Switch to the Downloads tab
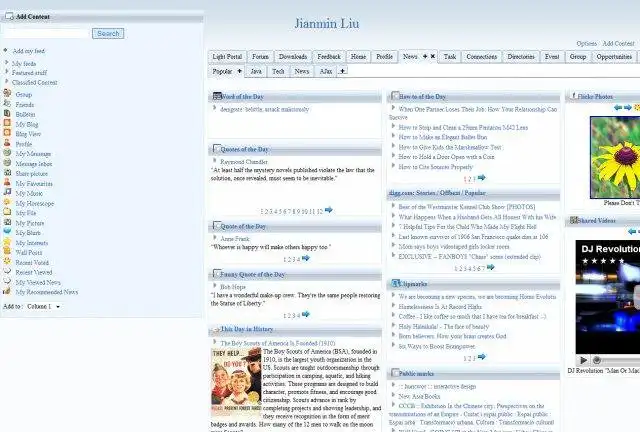The image size is (640, 432). 293,57
